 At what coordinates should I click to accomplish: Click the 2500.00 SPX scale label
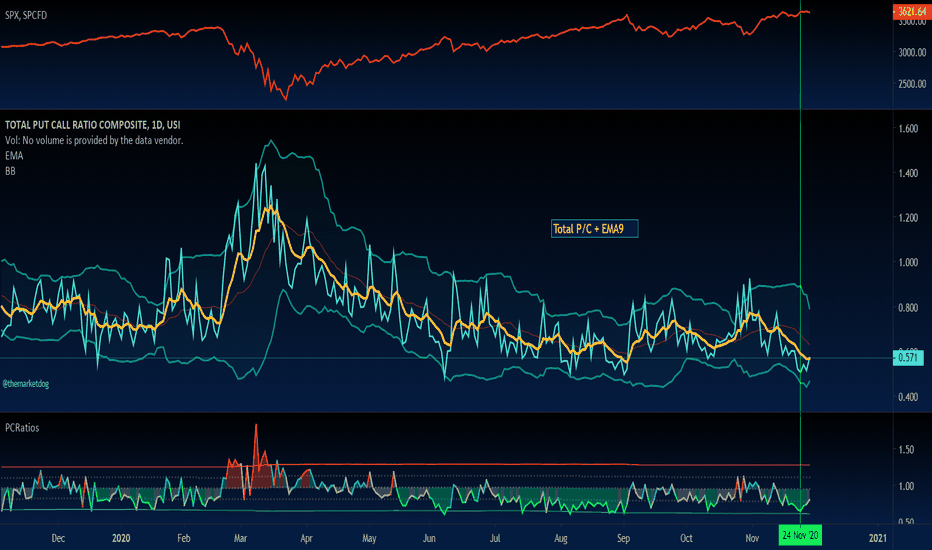pos(912,84)
